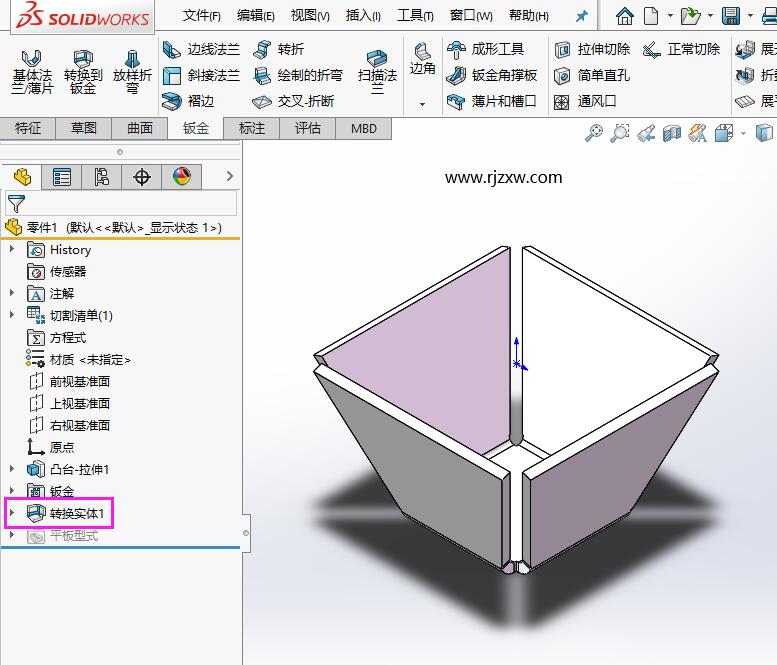
Task: Open the DimXpertManager crosshair panel icon
Action: (x=142, y=176)
